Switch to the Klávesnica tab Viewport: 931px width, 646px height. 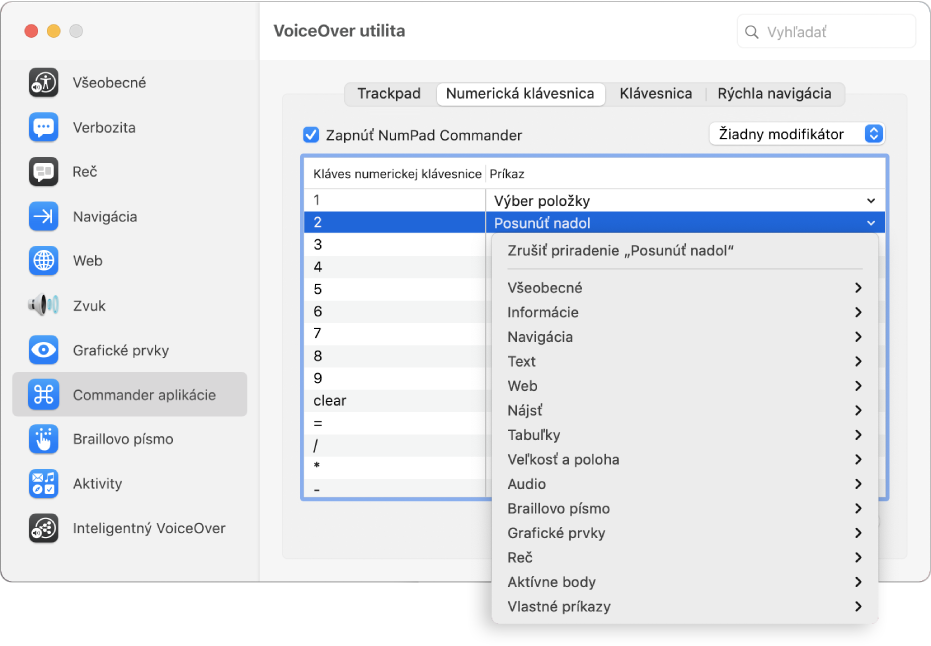(655, 93)
